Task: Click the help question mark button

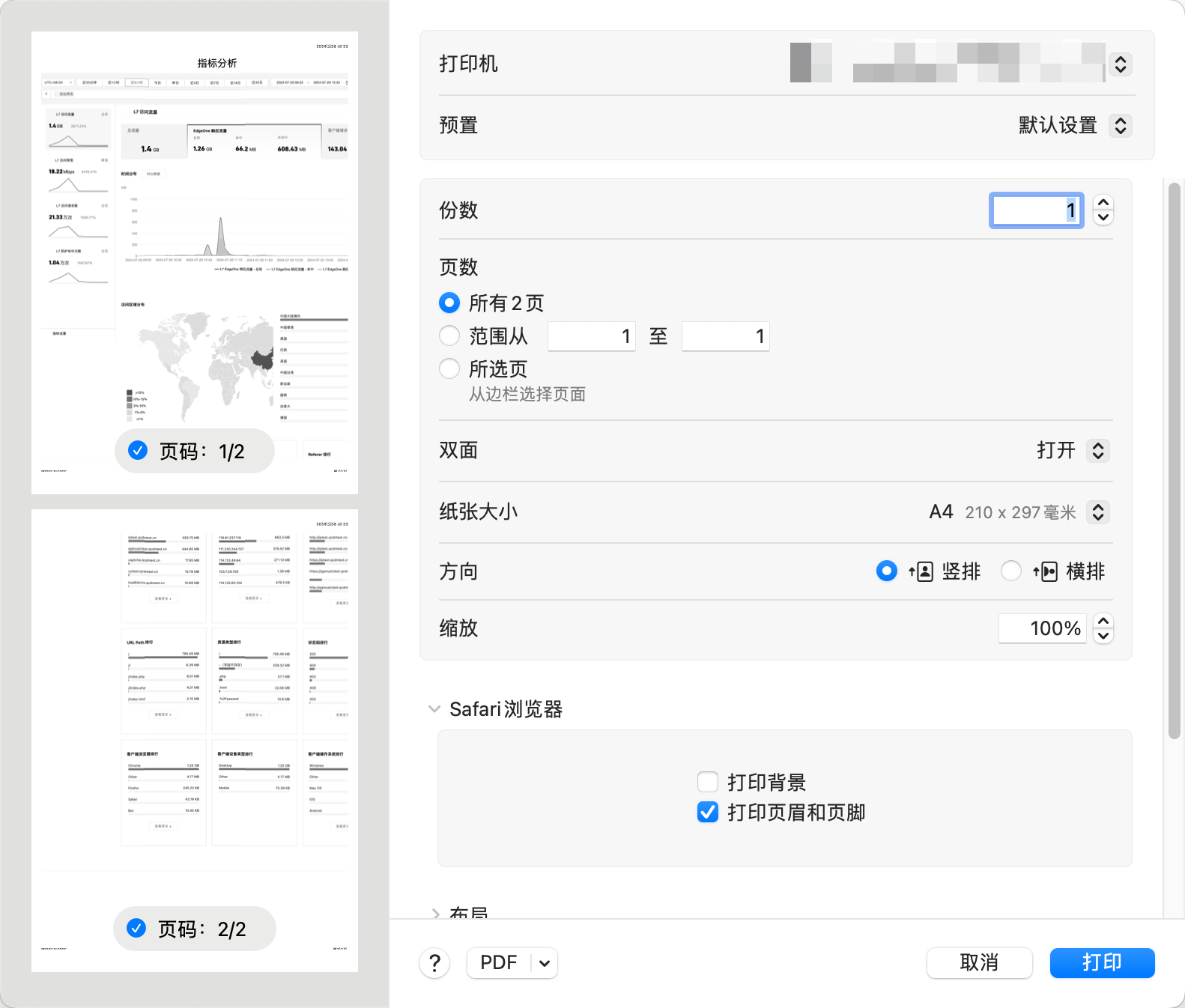Action: [x=434, y=962]
